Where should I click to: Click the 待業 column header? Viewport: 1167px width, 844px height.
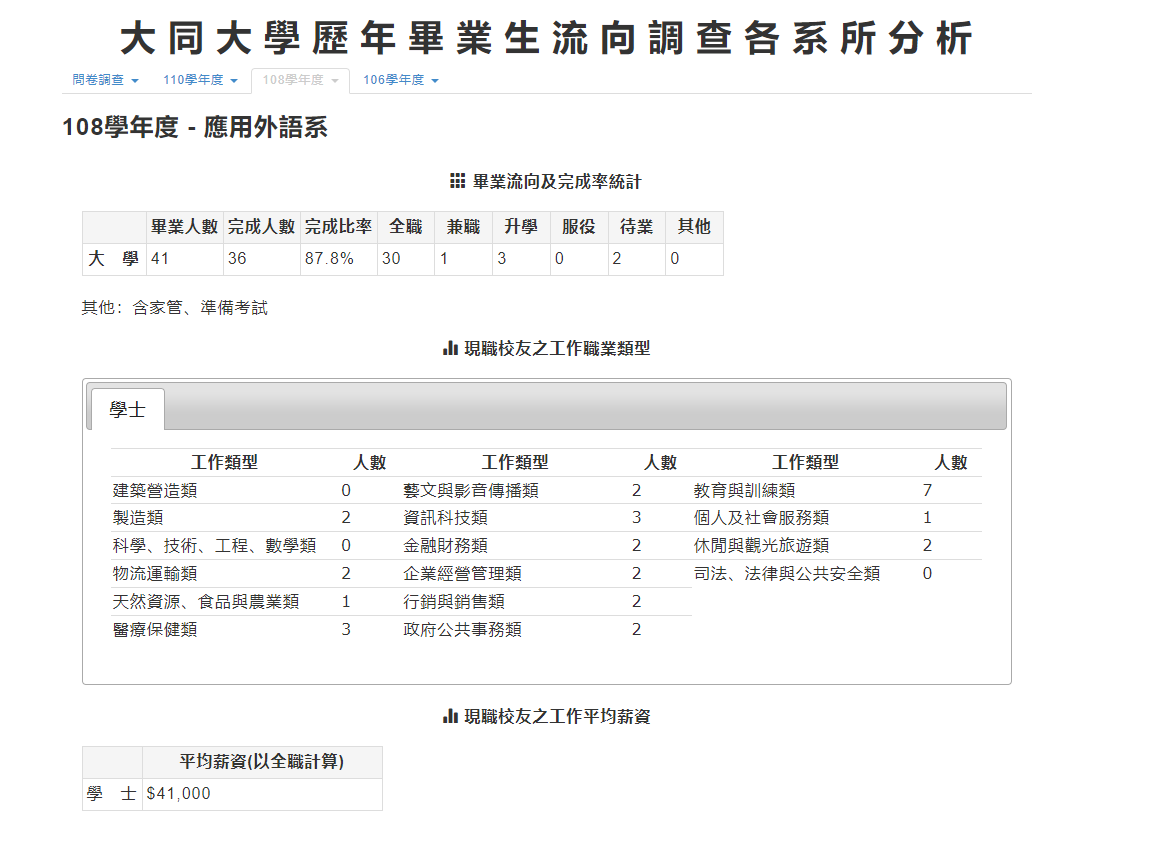point(636,227)
